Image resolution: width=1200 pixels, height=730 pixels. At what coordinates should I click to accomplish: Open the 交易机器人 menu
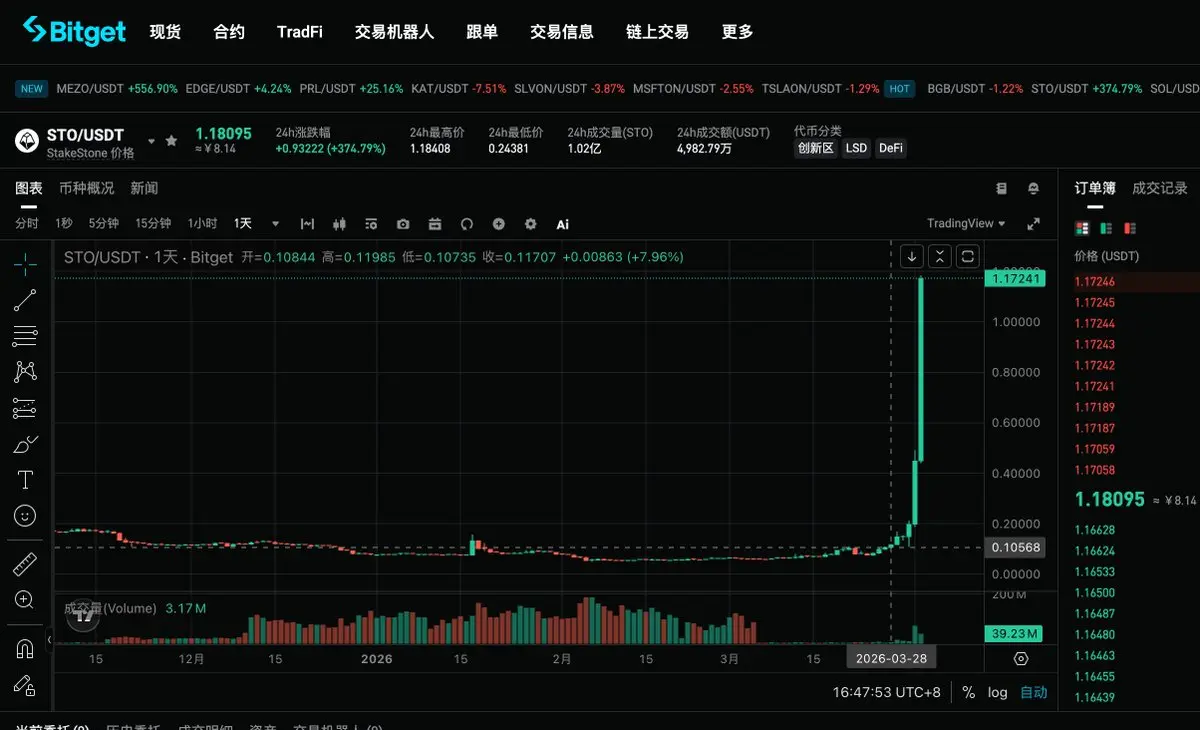click(x=394, y=32)
